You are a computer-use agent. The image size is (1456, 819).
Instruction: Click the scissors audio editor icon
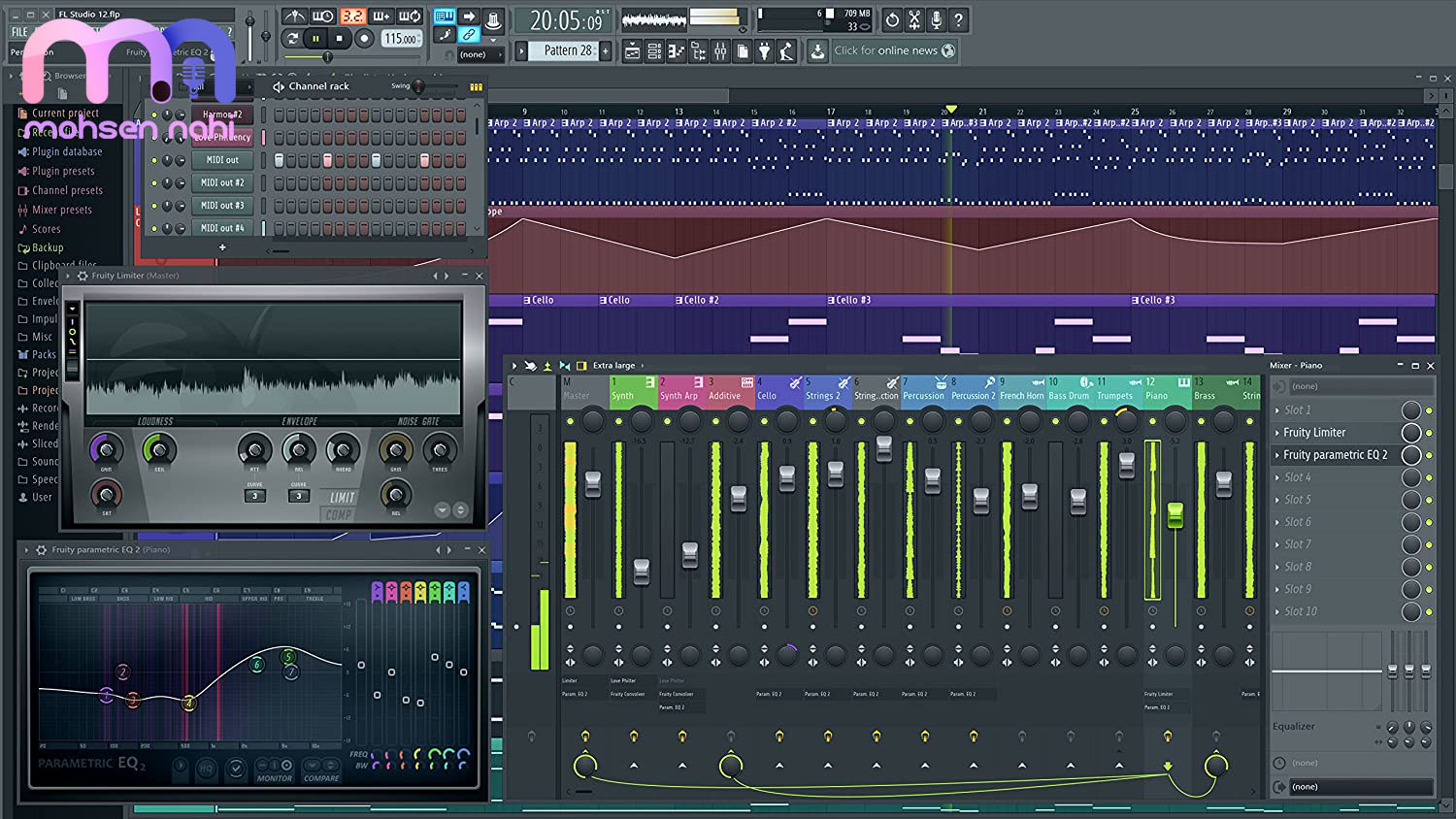tap(914, 19)
